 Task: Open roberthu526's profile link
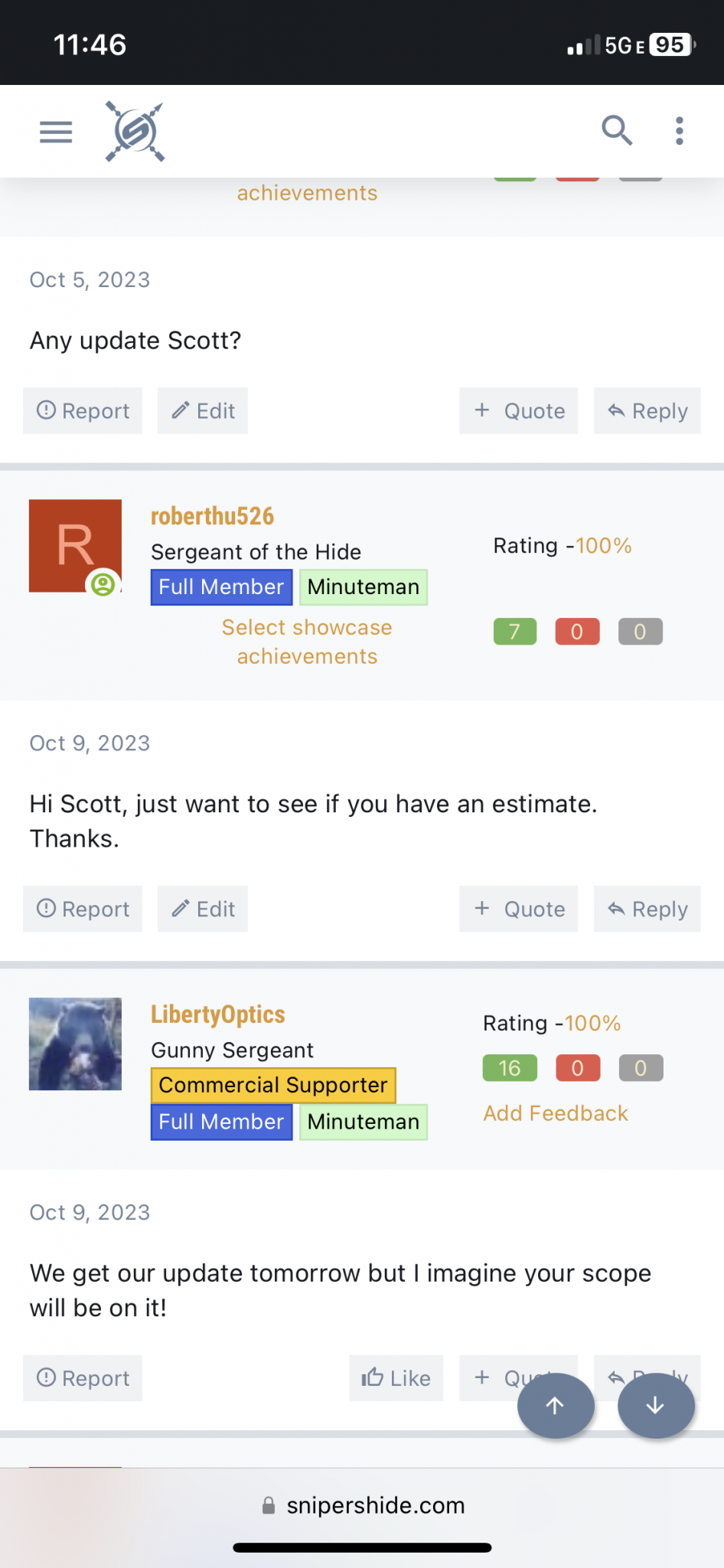(212, 516)
